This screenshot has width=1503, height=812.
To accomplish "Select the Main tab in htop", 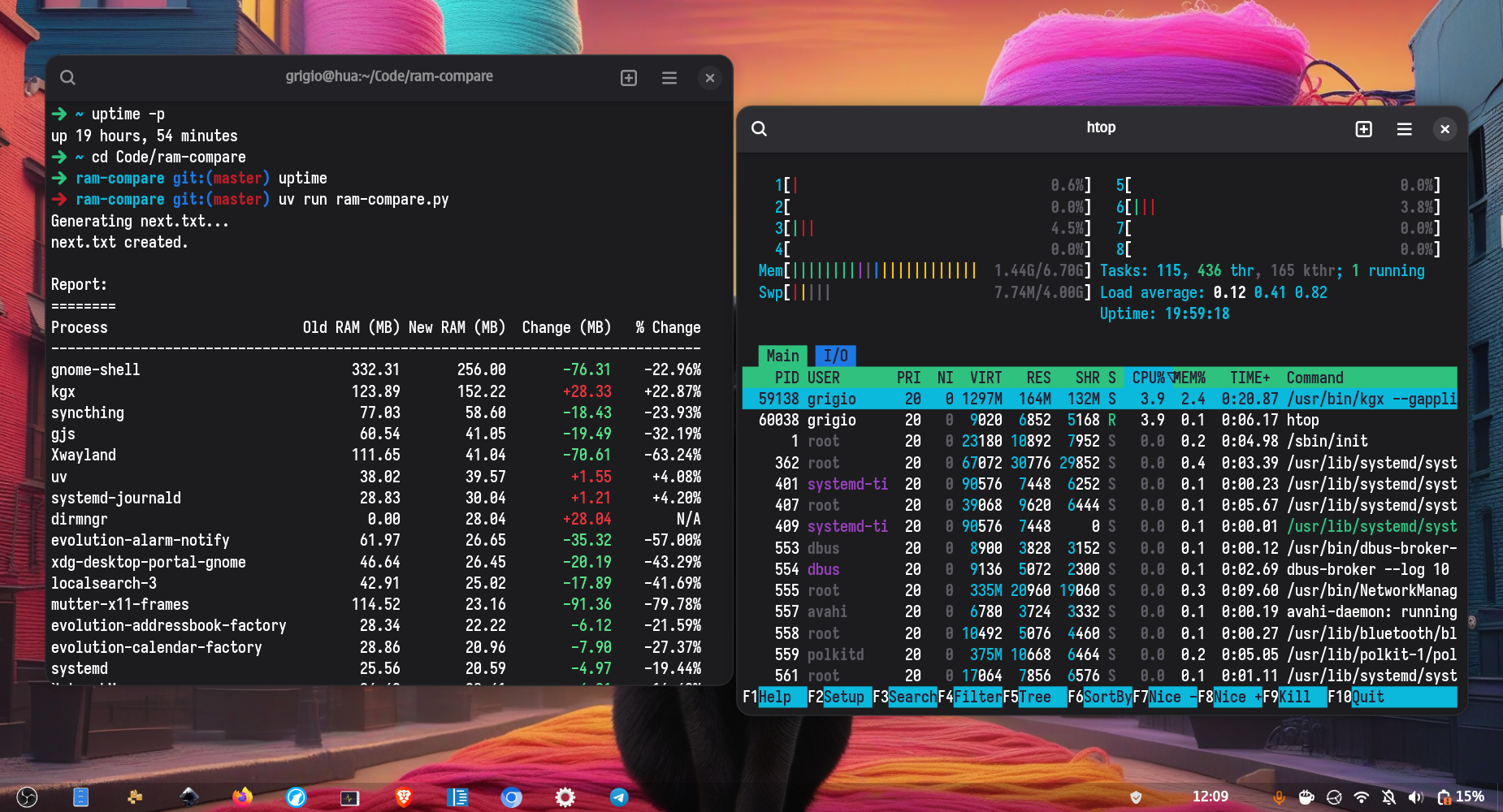I will (x=782, y=355).
